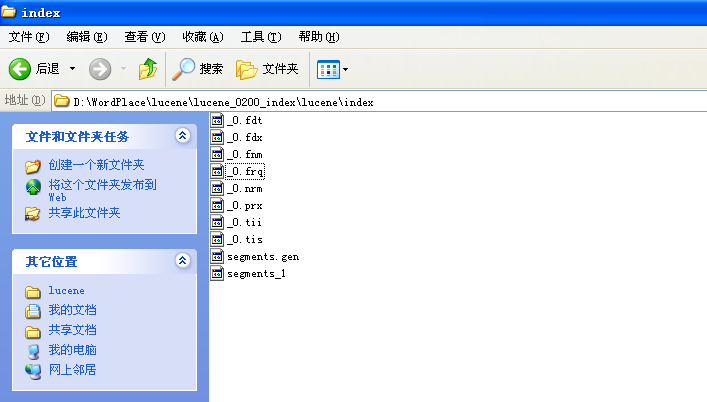Open the Search (搜索) tool

pos(197,69)
